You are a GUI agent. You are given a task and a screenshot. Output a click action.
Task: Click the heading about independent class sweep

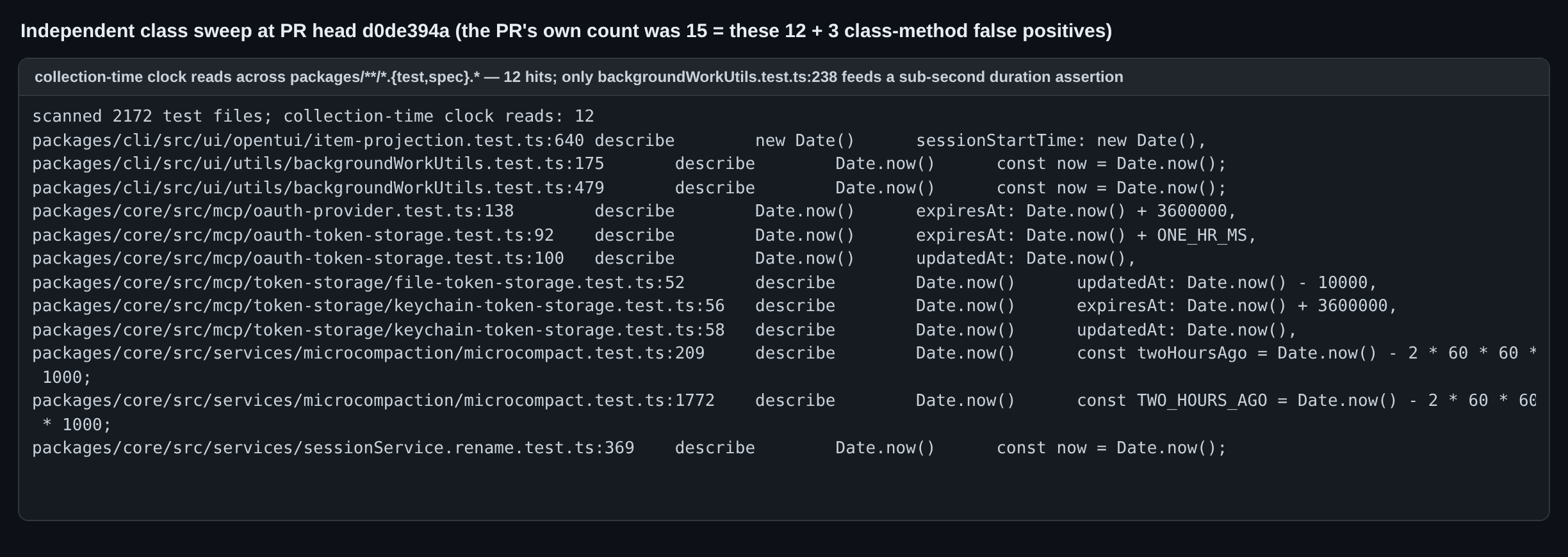(566, 31)
